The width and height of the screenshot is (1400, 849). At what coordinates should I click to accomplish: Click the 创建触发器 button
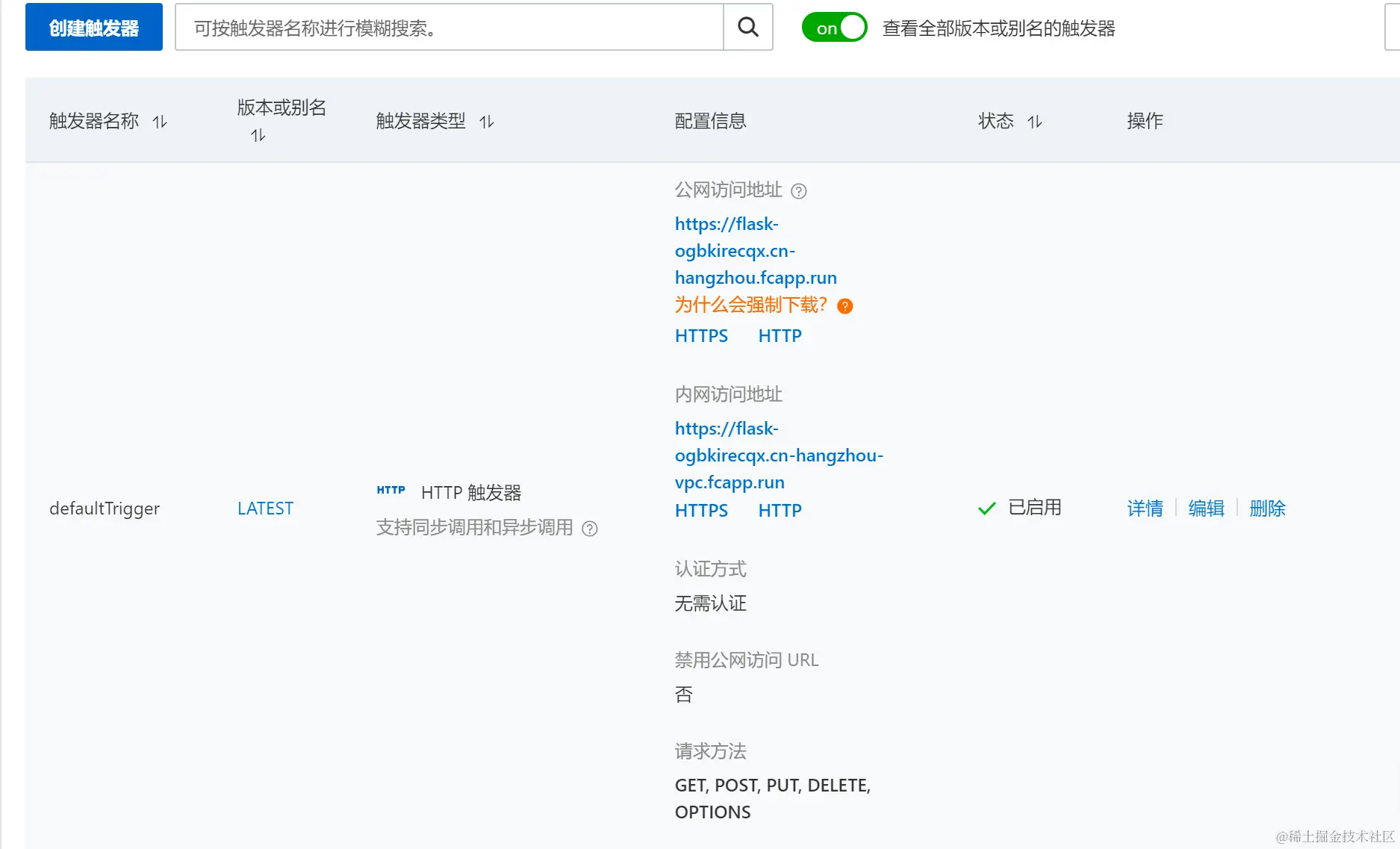point(94,28)
